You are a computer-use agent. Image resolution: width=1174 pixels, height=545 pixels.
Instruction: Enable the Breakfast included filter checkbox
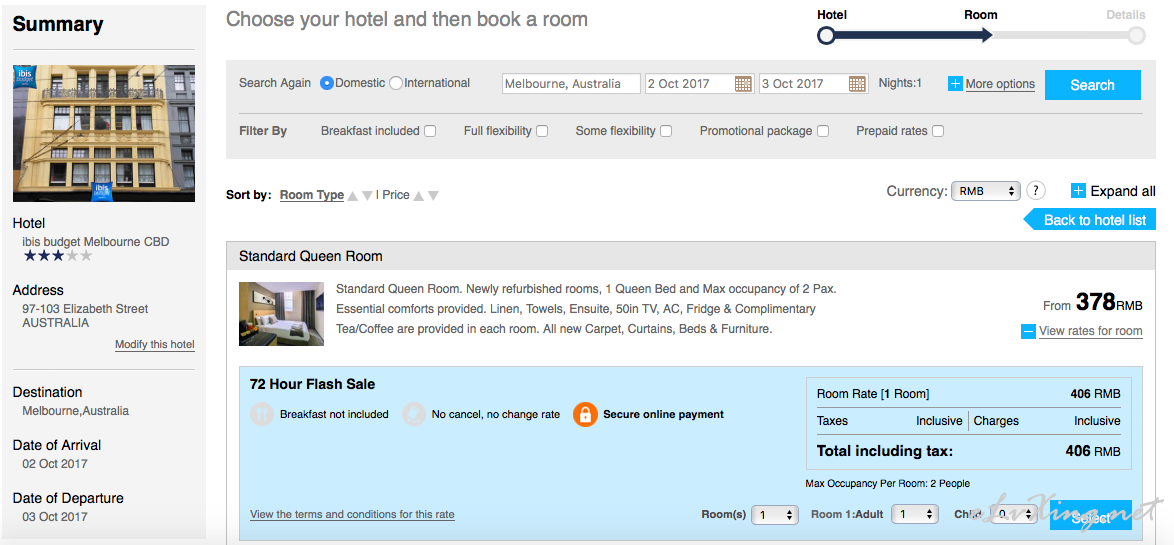click(430, 131)
